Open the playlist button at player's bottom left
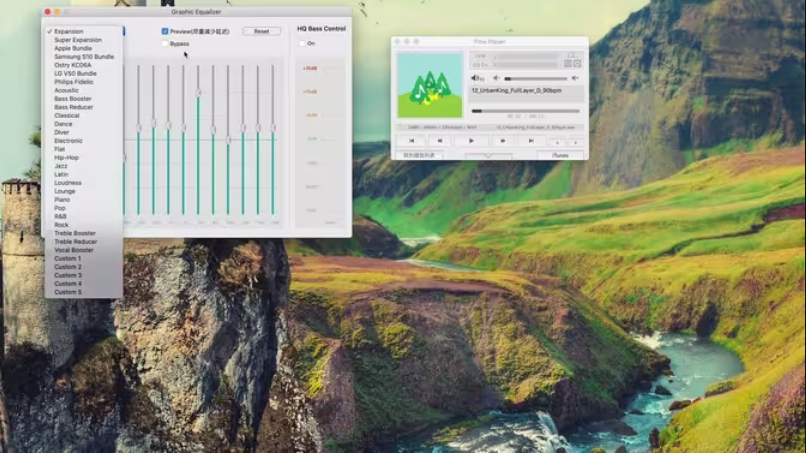 419,155
